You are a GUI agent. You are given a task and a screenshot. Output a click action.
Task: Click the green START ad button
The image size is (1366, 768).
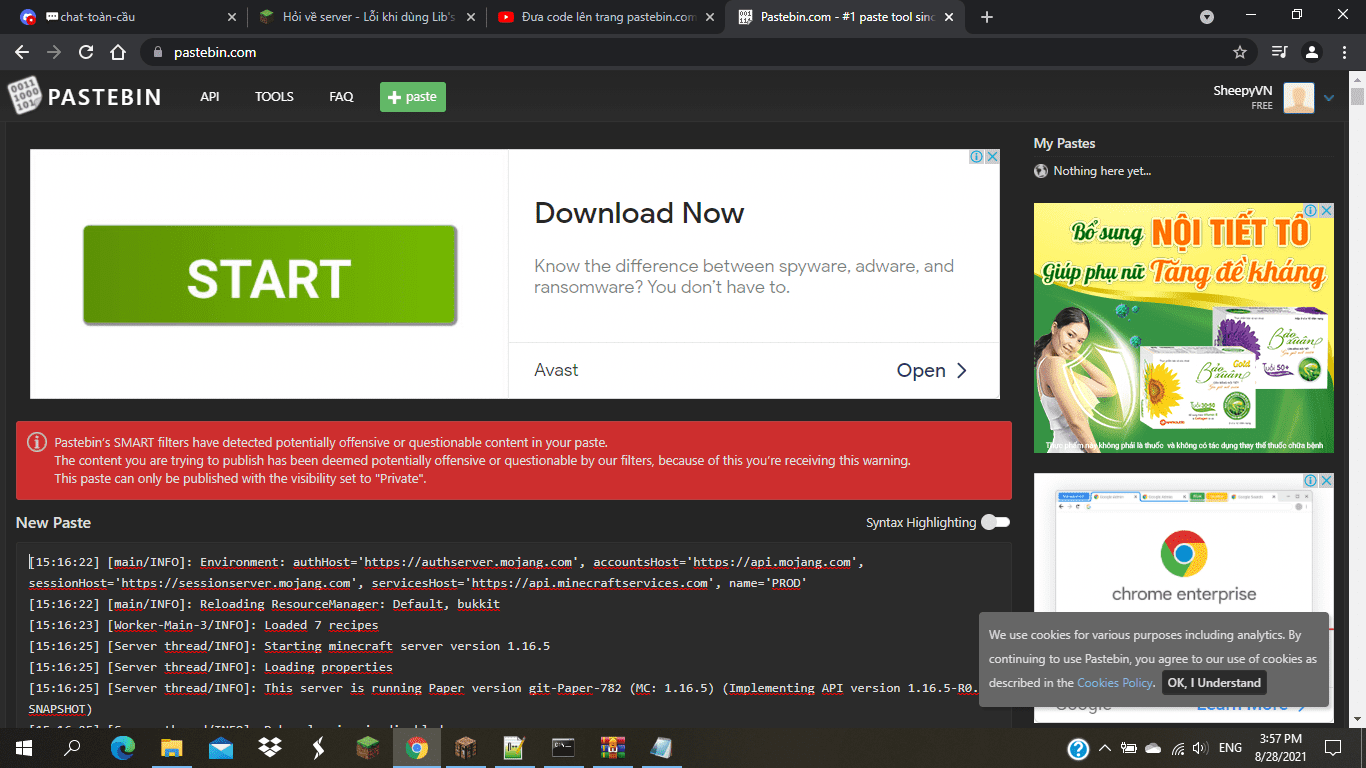tap(270, 275)
